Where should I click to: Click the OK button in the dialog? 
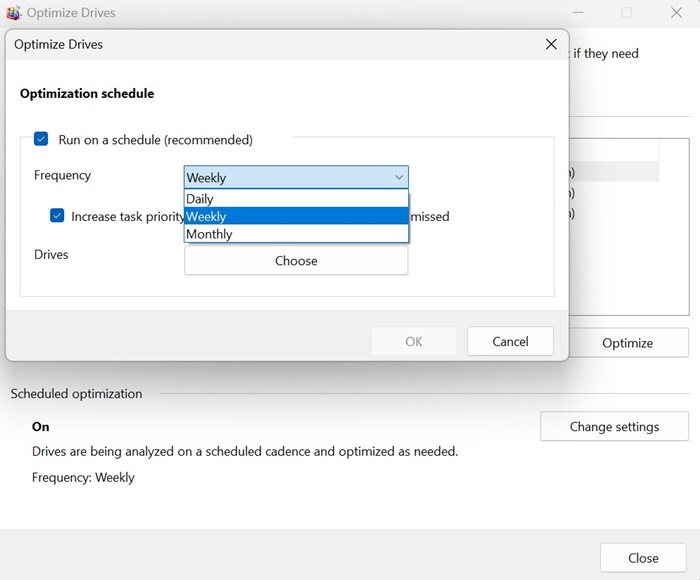[x=414, y=341]
